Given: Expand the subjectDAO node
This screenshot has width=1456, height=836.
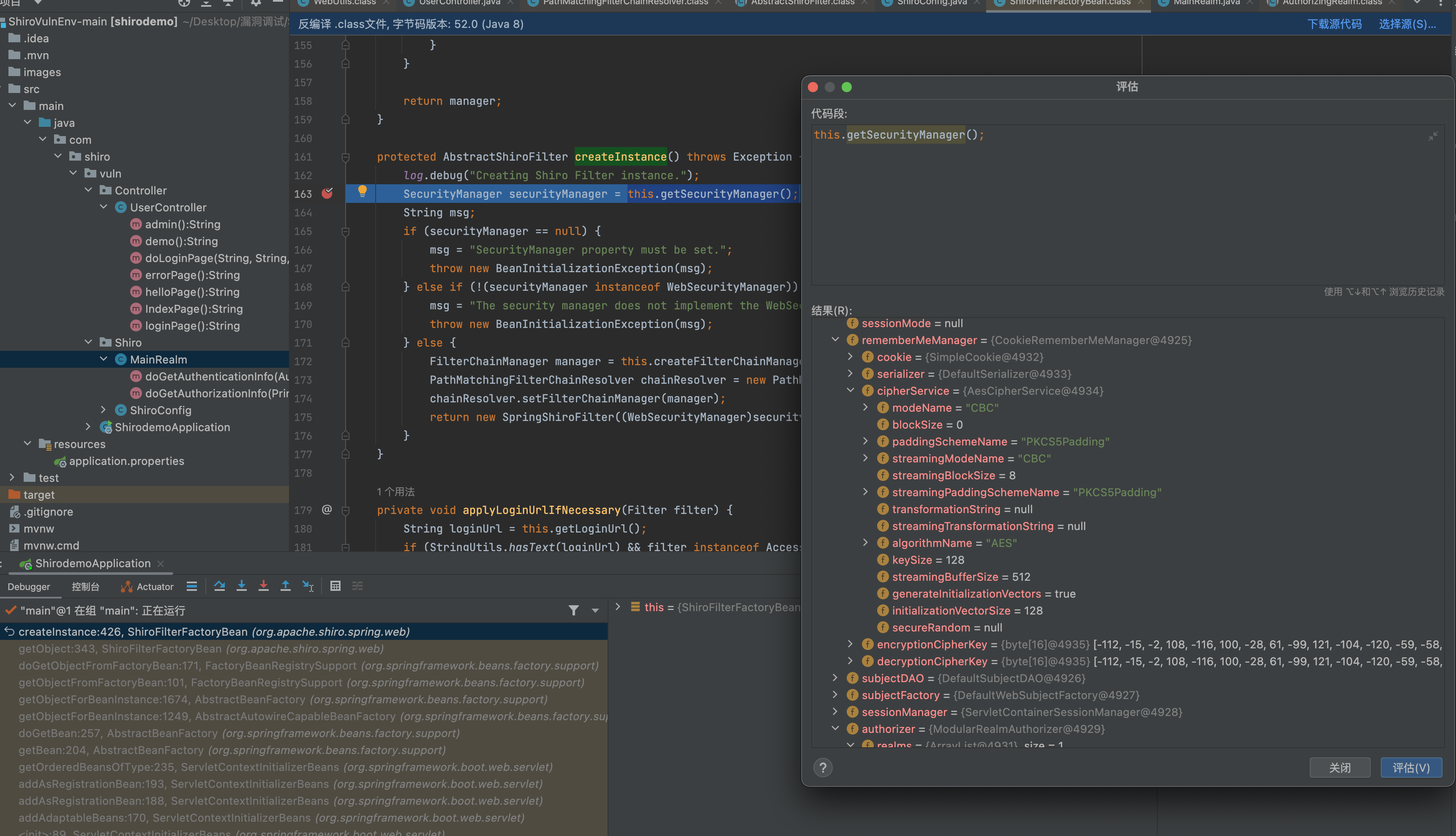Looking at the screenshot, I should tap(835, 678).
